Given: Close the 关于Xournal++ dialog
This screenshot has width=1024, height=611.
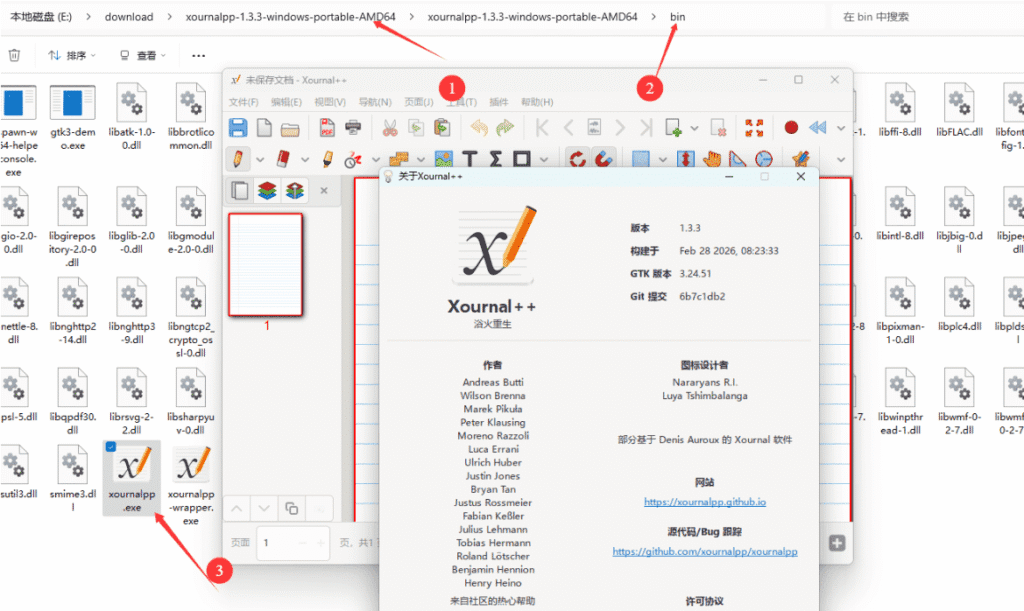Looking at the screenshot, I should coord(801,176).
